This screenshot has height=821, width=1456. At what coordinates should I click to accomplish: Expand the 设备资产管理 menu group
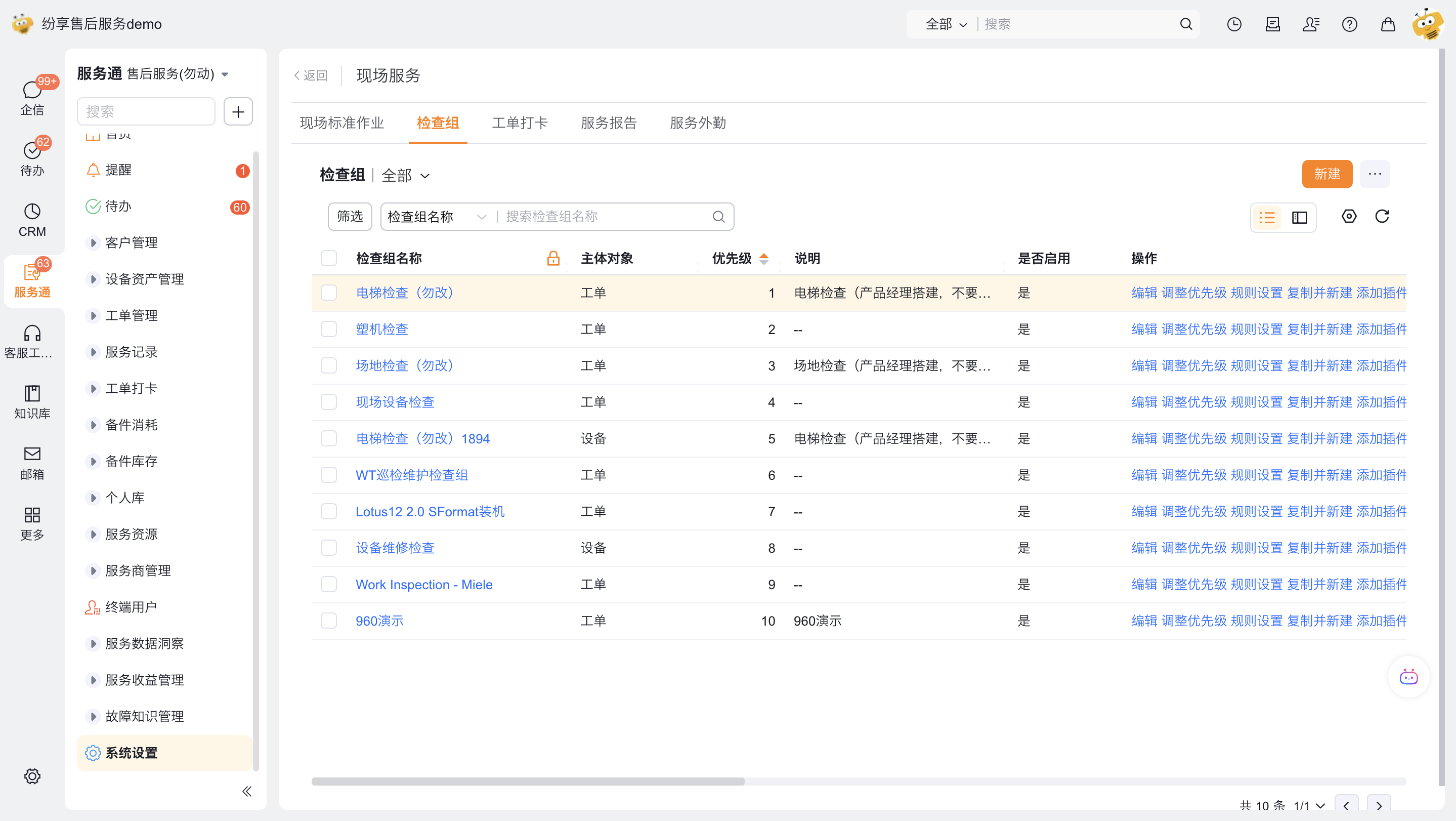(144, 279)
